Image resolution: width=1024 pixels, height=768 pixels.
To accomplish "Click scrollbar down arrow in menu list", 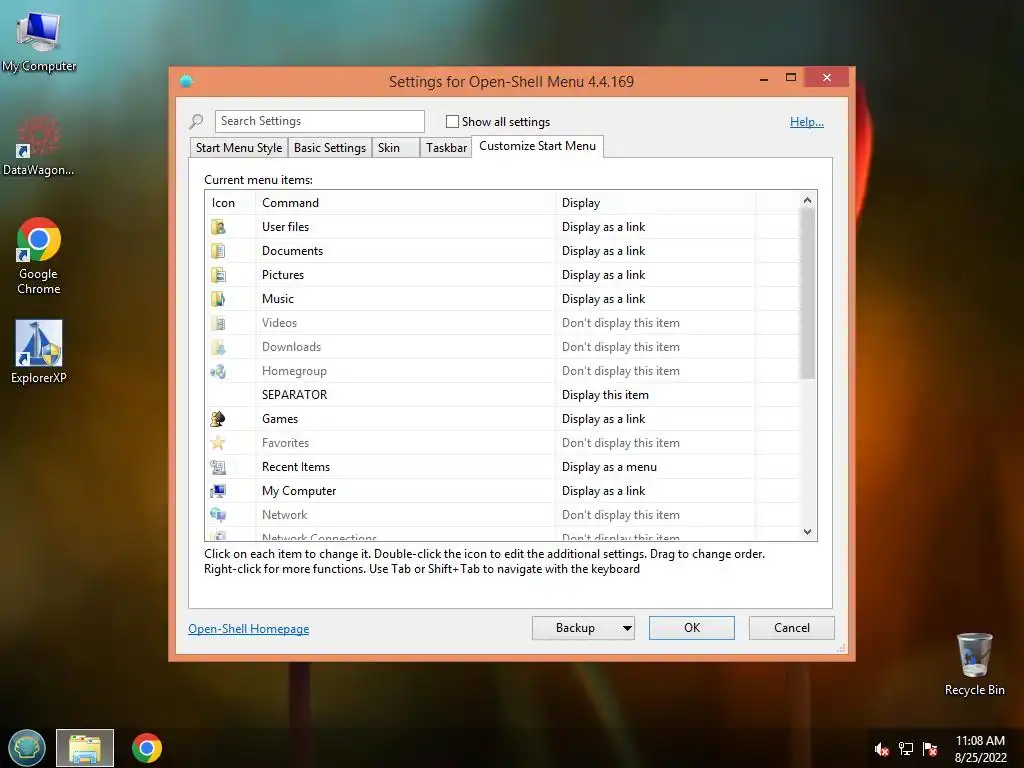I will pyautogui.click(x=808, y=532).
